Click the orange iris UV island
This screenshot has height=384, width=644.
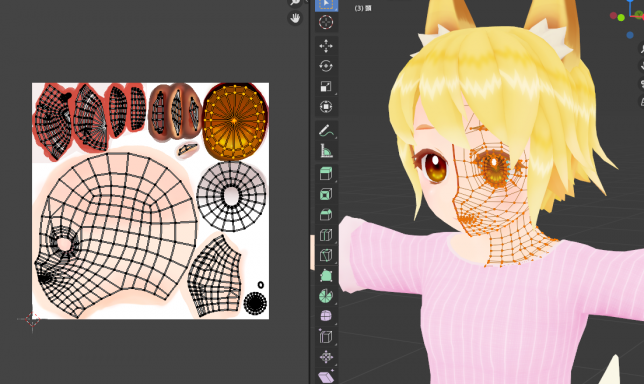[235, 122]
